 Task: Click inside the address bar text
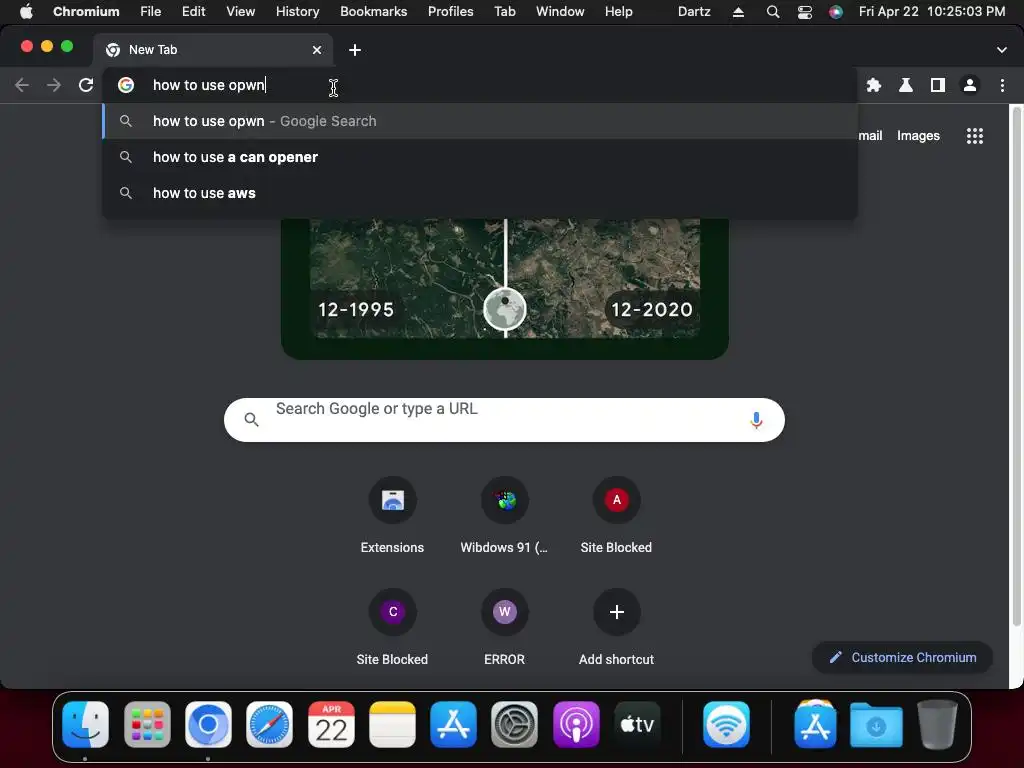pyautogui.click(x=209, y=85)
